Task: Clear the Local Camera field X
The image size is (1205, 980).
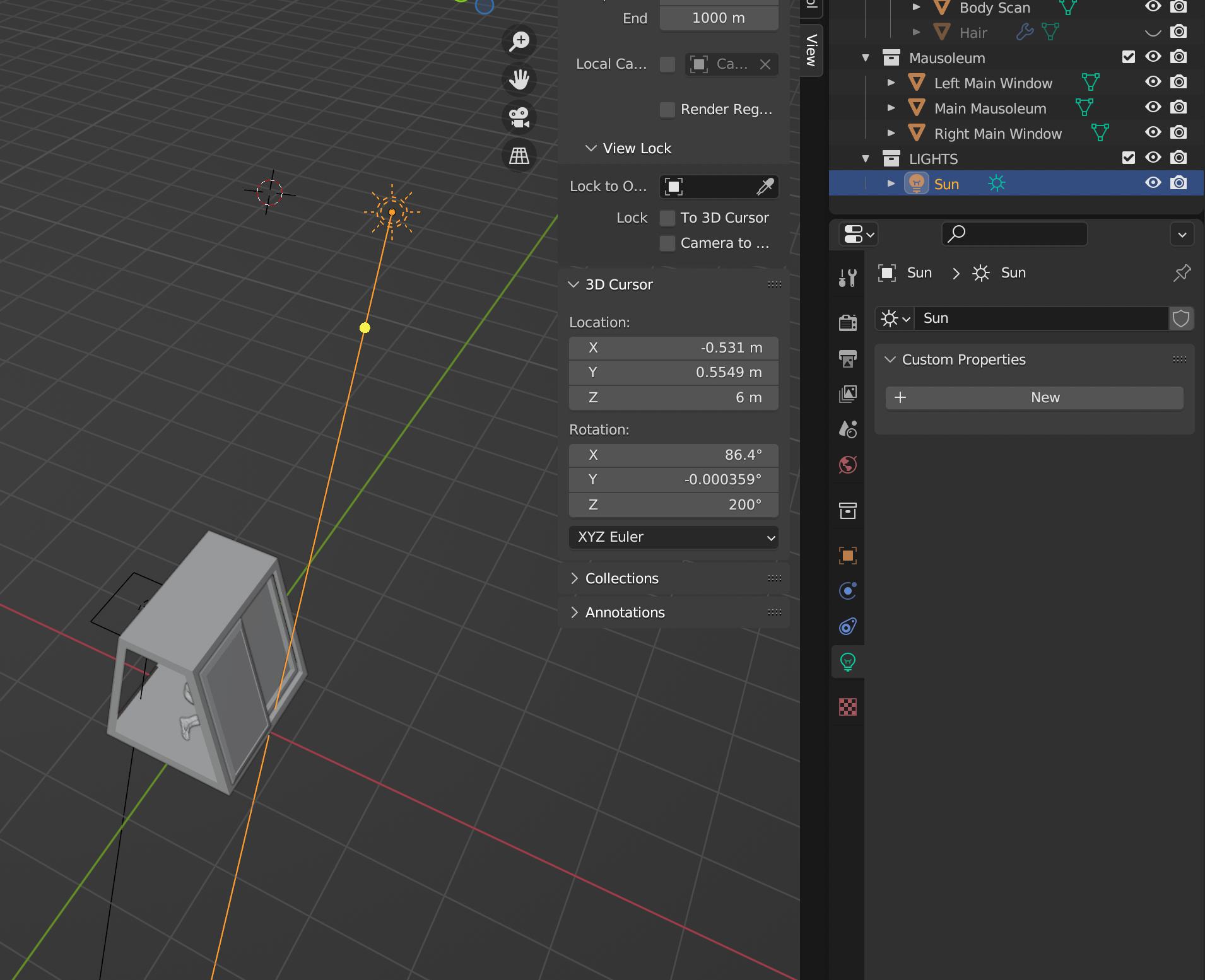Action: click(765, 64)
